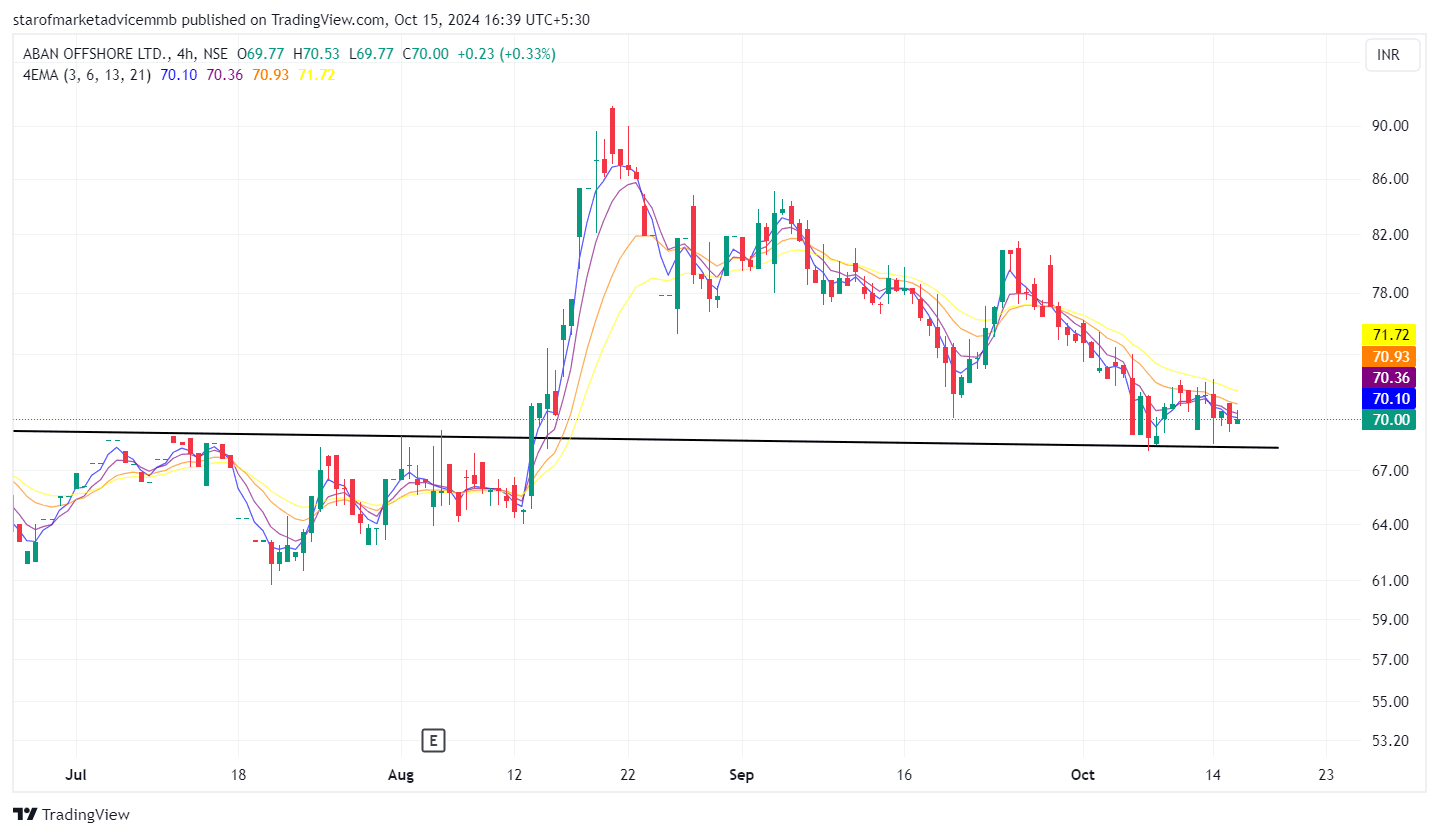Click the high value H70.53
Screen dimensions: 1439x836
(315, 54)
